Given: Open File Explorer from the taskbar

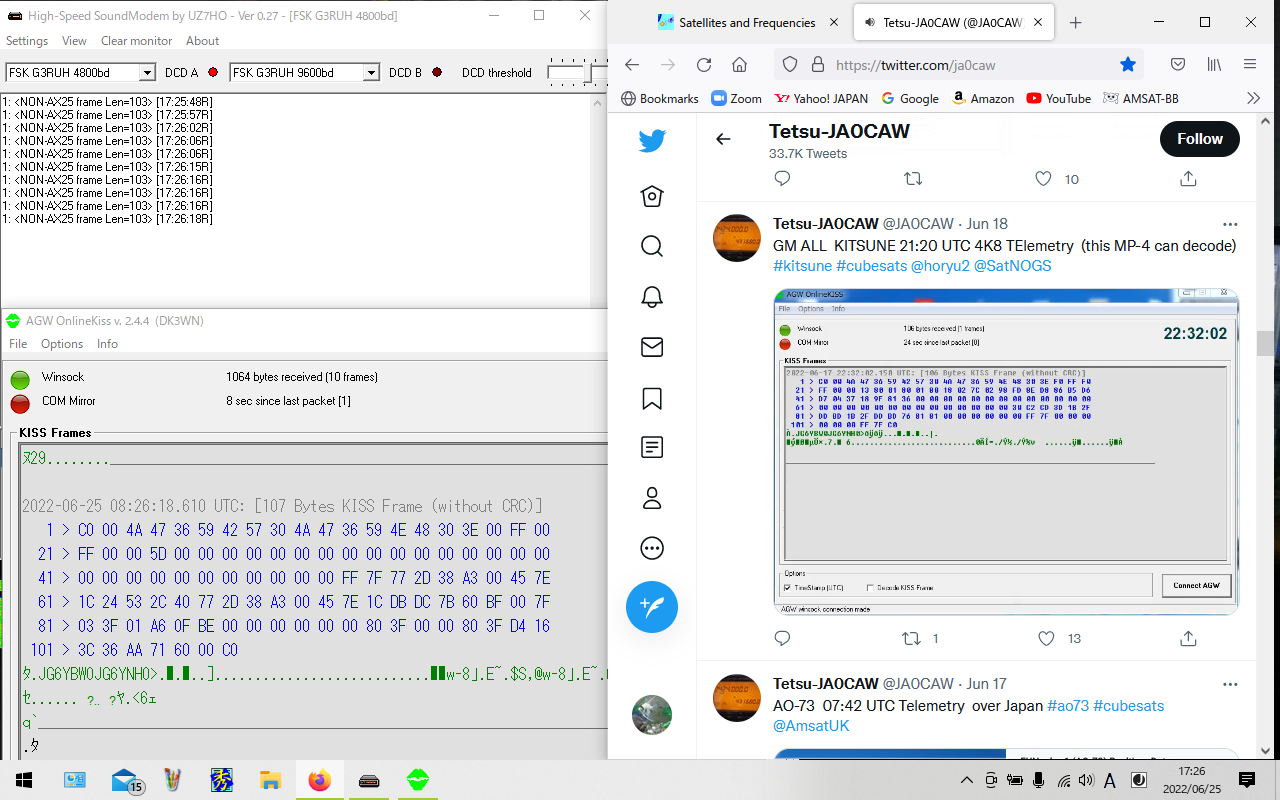Looking at the screenshot, I should point(270,780).
